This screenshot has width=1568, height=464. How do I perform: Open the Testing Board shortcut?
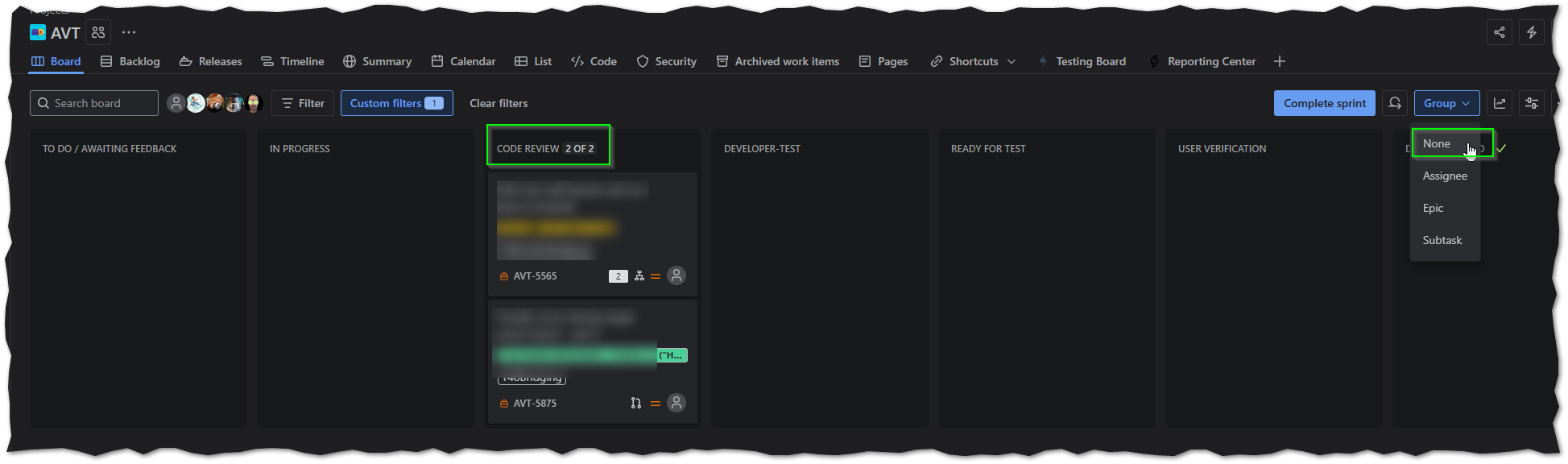coord(1082,61)
